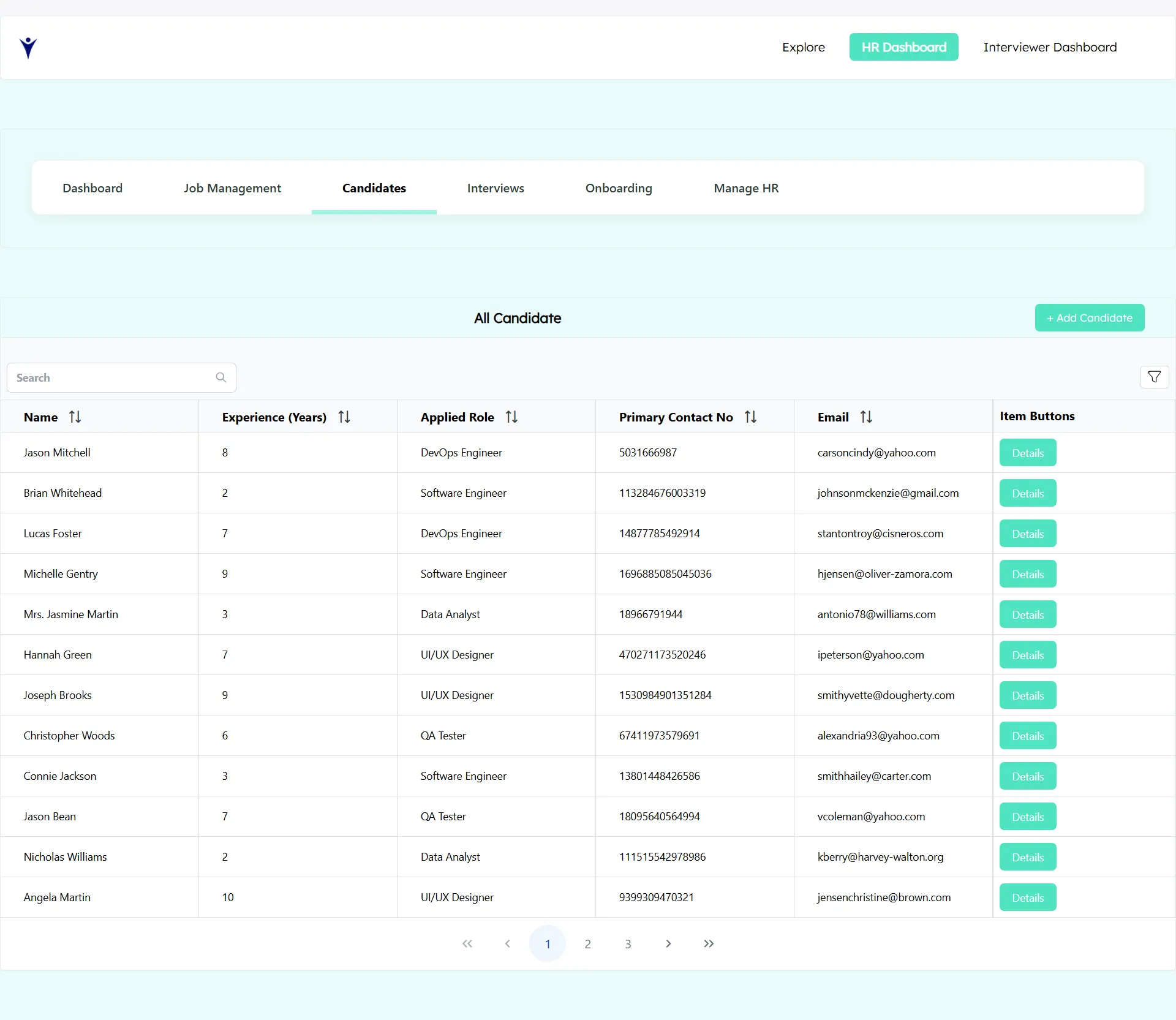Click the app logo icon
Image resolution: width=1176 pixels, height=1020 pixels.
(28, 47)
